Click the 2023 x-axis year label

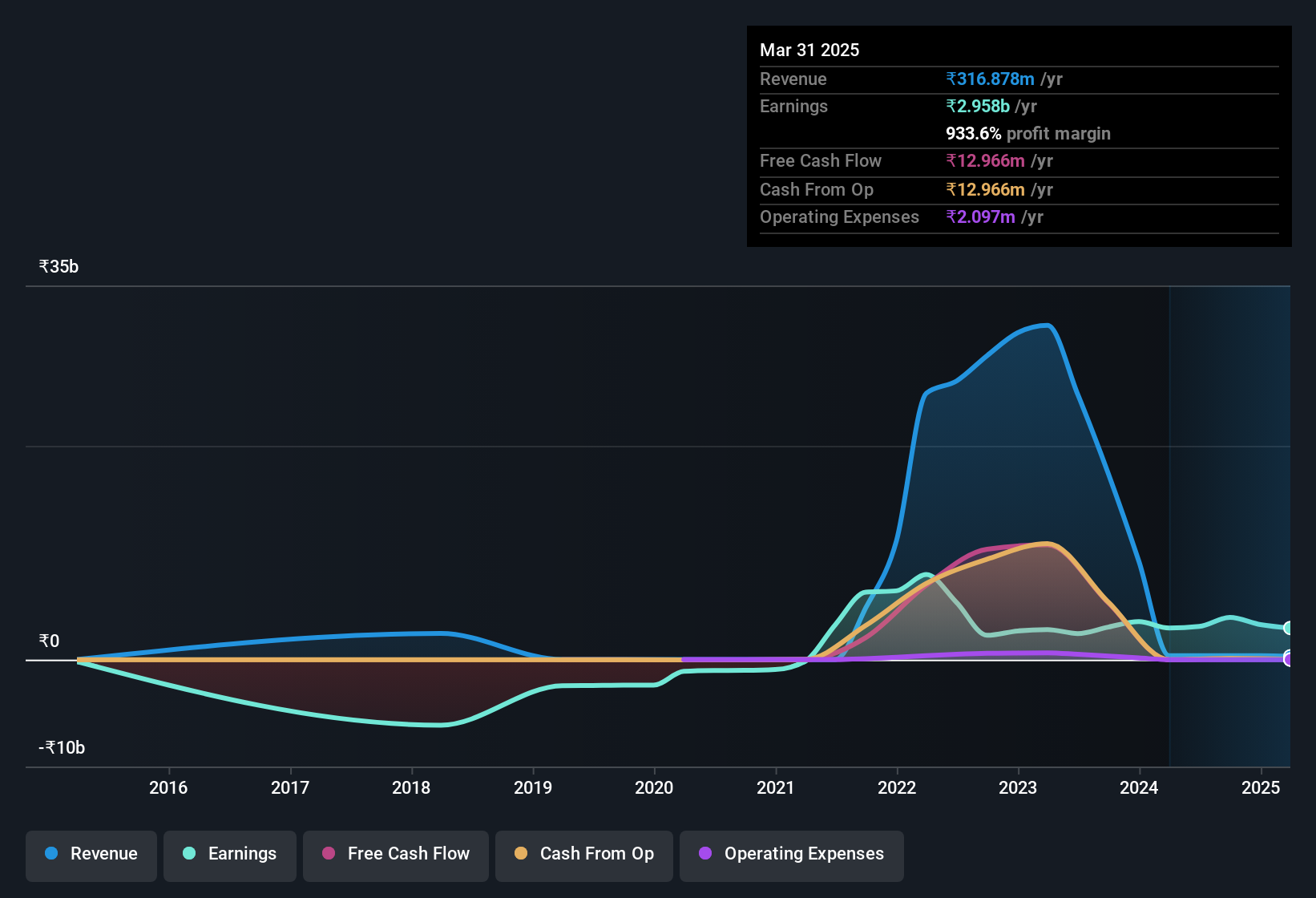coord(1018,787)
